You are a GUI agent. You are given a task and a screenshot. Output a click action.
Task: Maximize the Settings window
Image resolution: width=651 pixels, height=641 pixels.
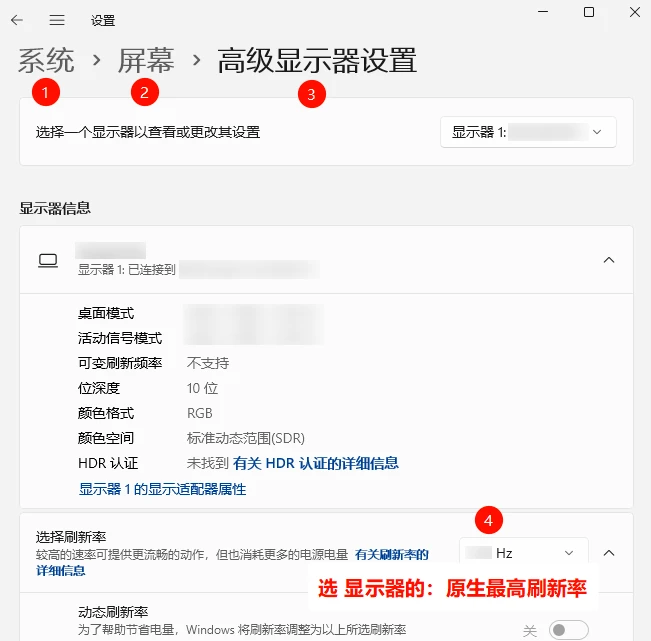(x=589, y=12)
